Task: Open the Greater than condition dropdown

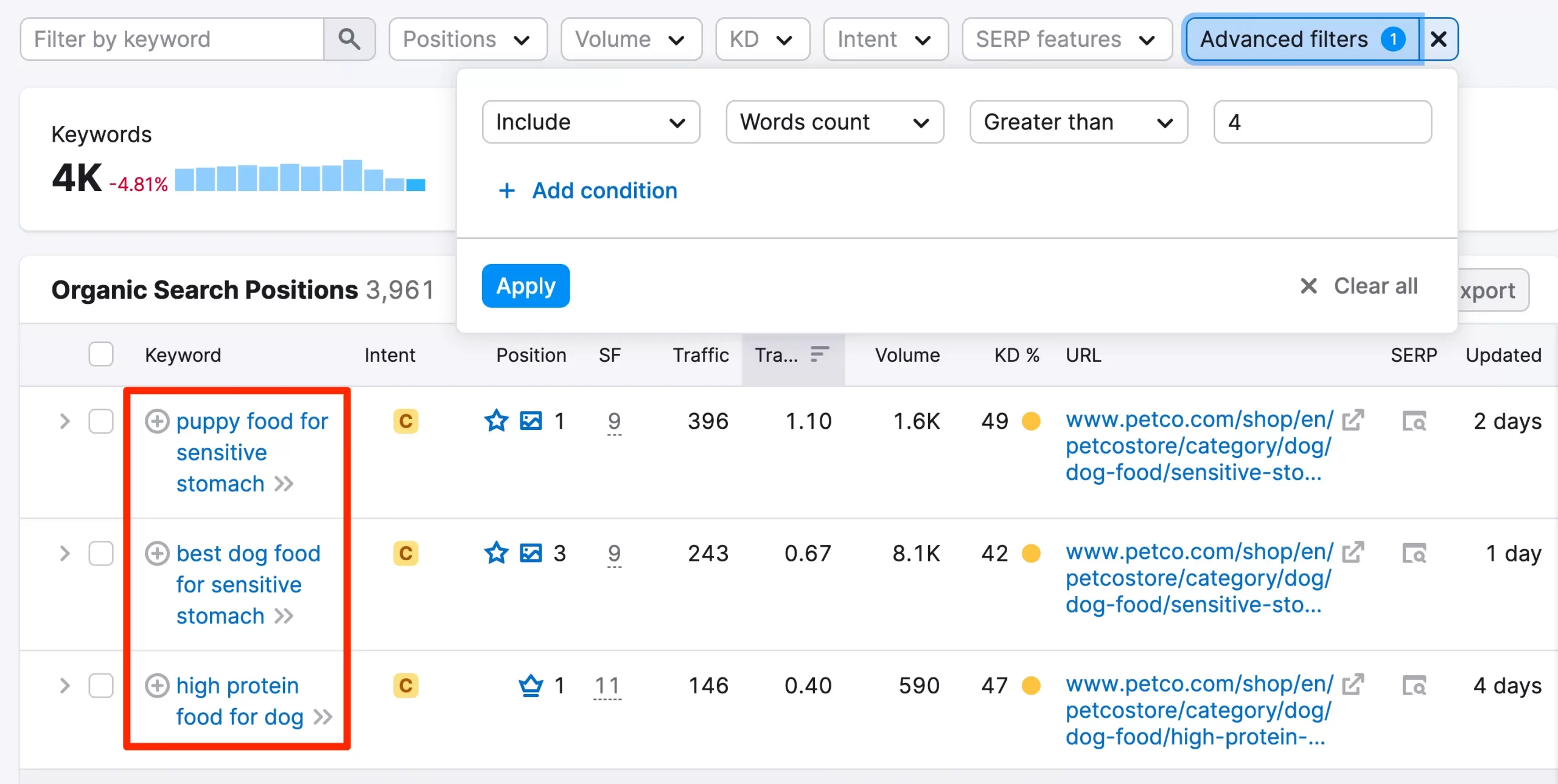Action: (x=1076, y=123)
